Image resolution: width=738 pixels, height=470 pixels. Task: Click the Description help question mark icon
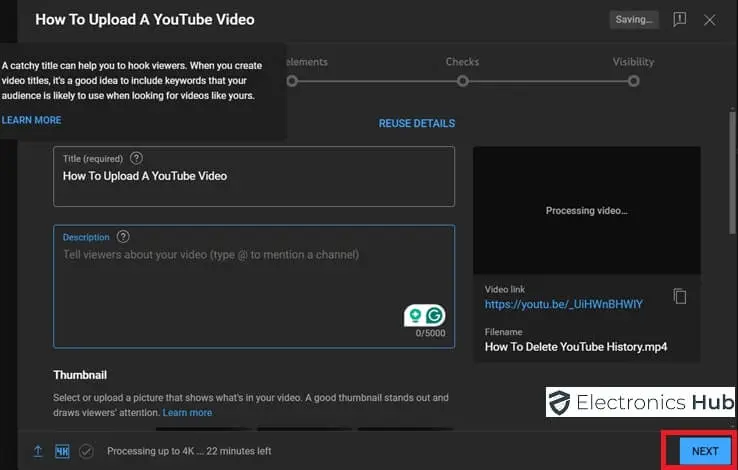(x=123, y=236)
